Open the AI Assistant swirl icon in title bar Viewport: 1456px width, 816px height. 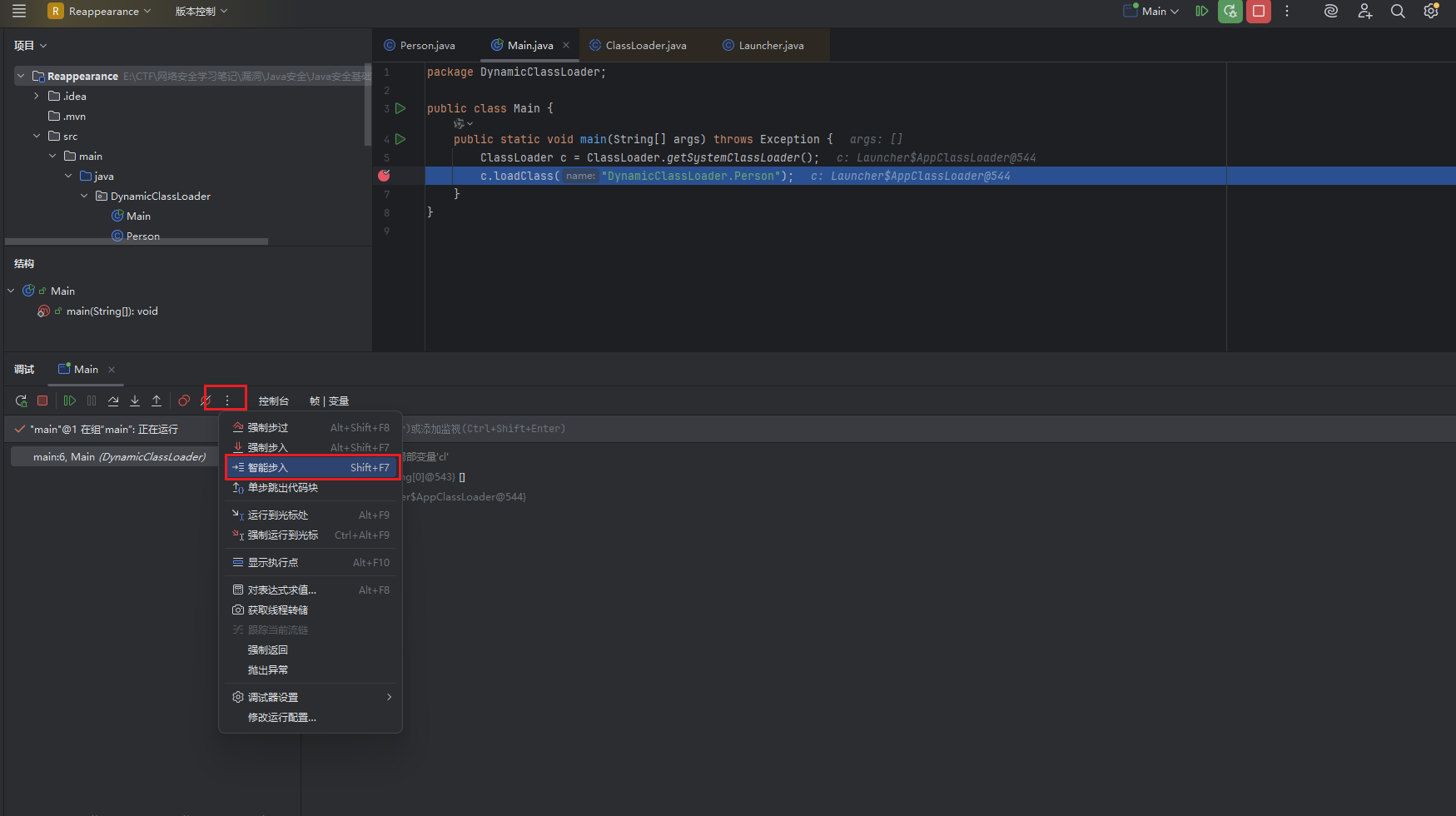[1330, 12]
